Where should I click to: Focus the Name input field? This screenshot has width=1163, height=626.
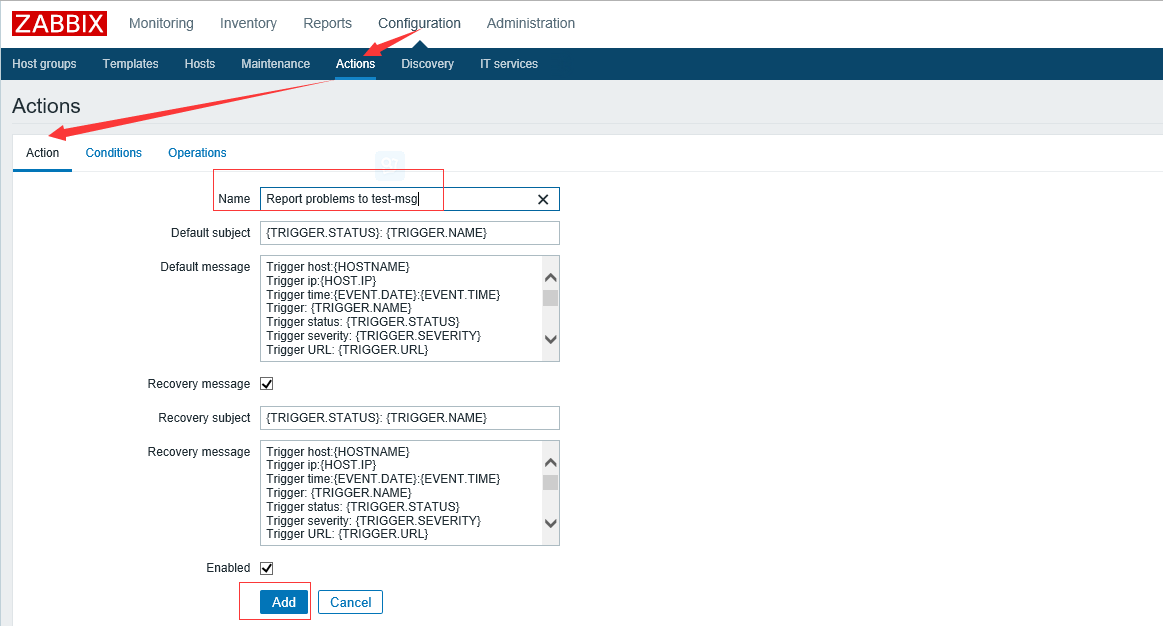409,199
